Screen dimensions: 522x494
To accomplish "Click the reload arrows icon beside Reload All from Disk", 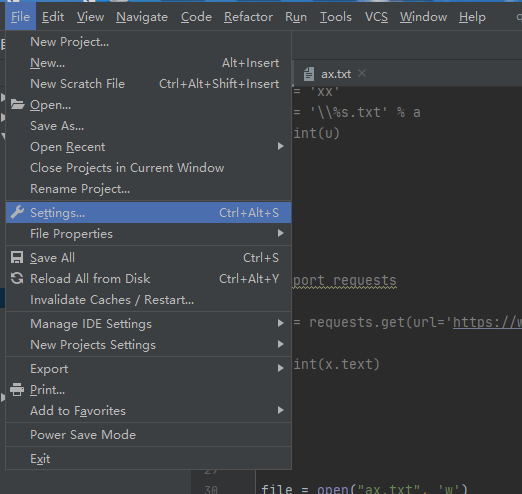I will click(17, 278).
